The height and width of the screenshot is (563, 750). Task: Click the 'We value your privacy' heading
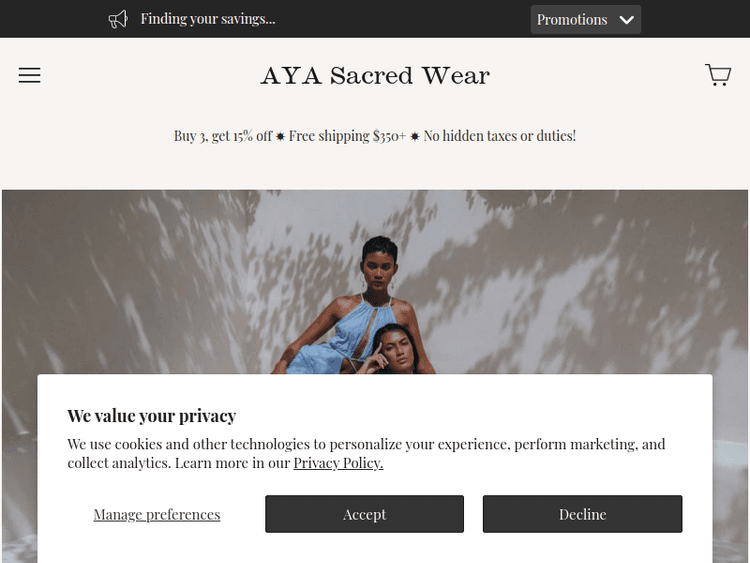[151, 416]
